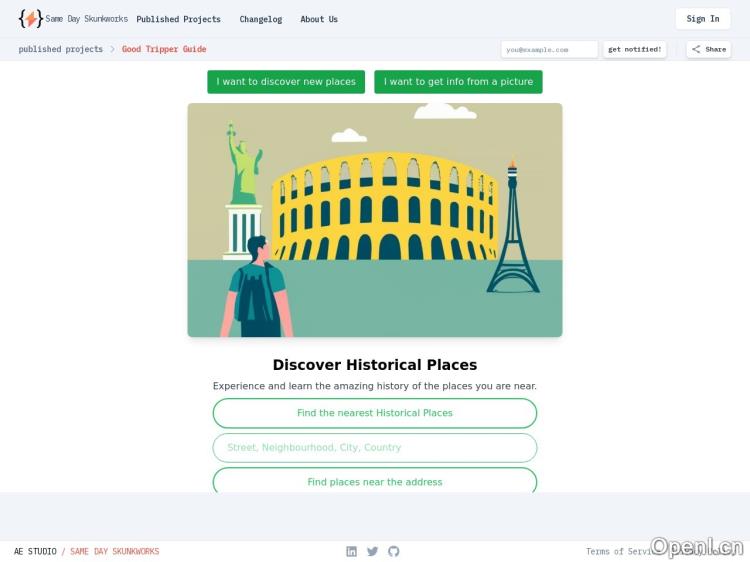Go to the Changelog page
750x562 pixels.
coord(260,19)
